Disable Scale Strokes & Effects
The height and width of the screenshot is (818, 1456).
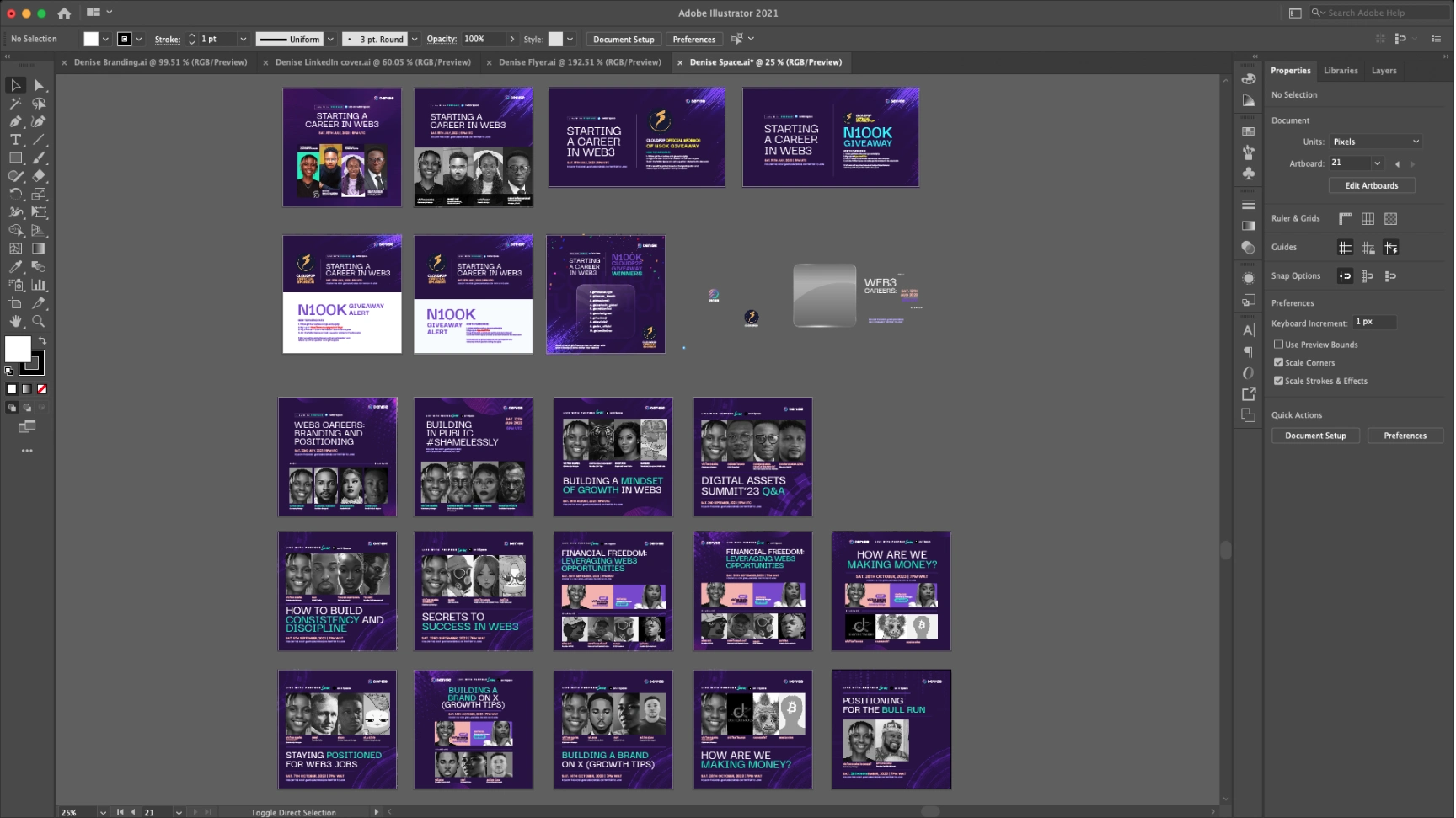[x=1278, y=381]
